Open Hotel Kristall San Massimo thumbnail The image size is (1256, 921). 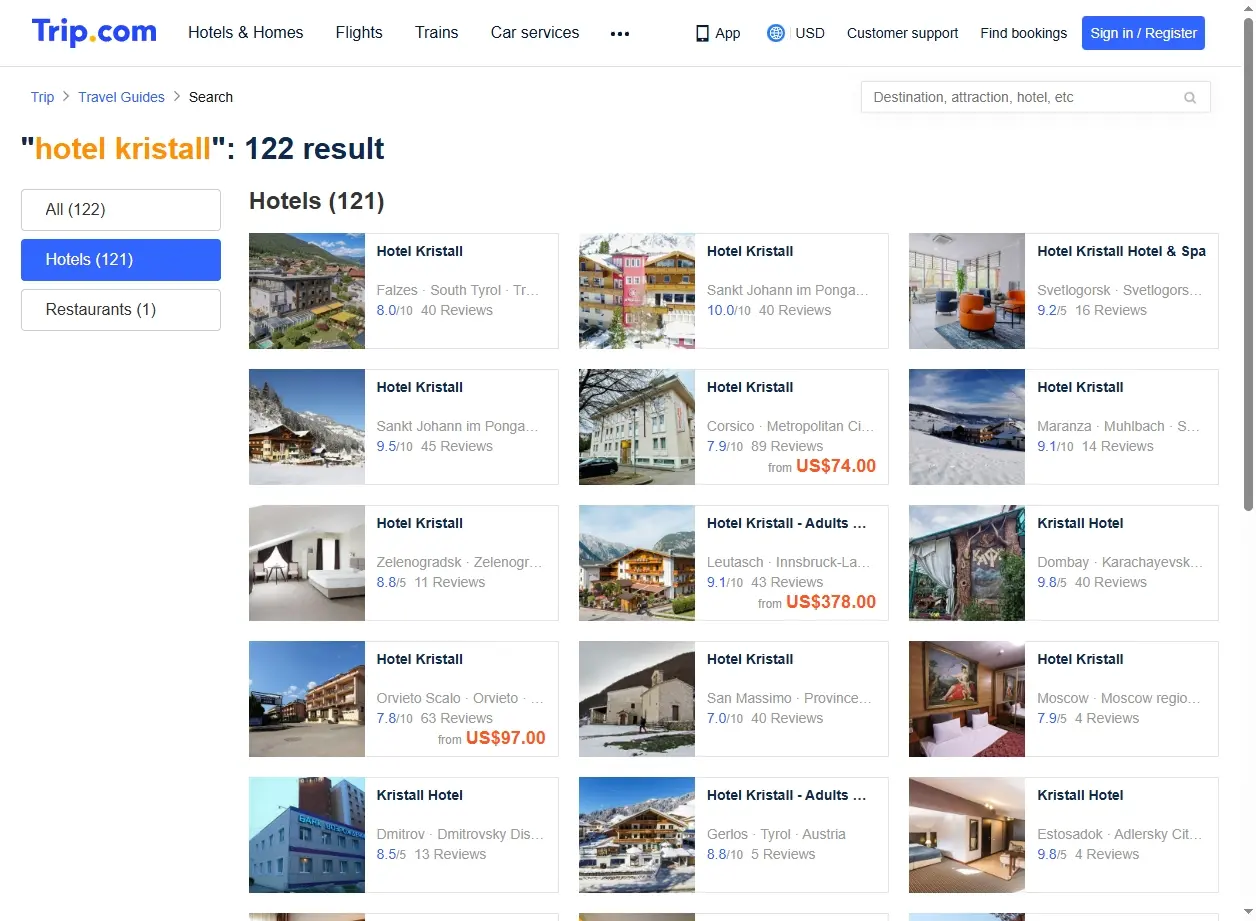tap(637, 699)
